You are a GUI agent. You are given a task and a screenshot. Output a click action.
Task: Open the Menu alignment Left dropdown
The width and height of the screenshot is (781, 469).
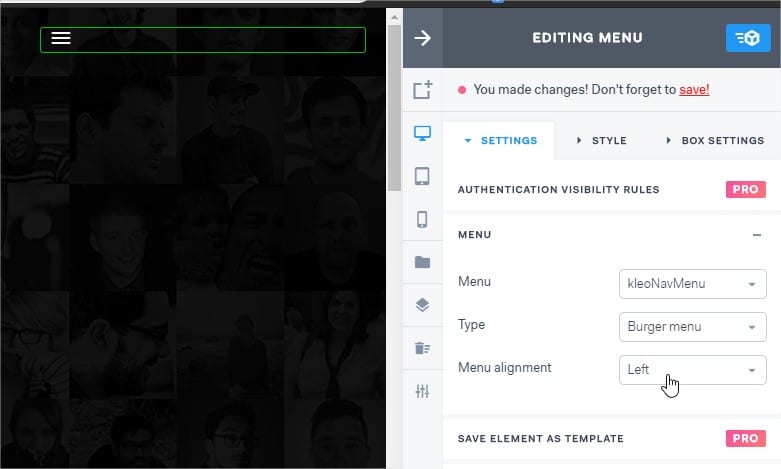click(692, 370)
